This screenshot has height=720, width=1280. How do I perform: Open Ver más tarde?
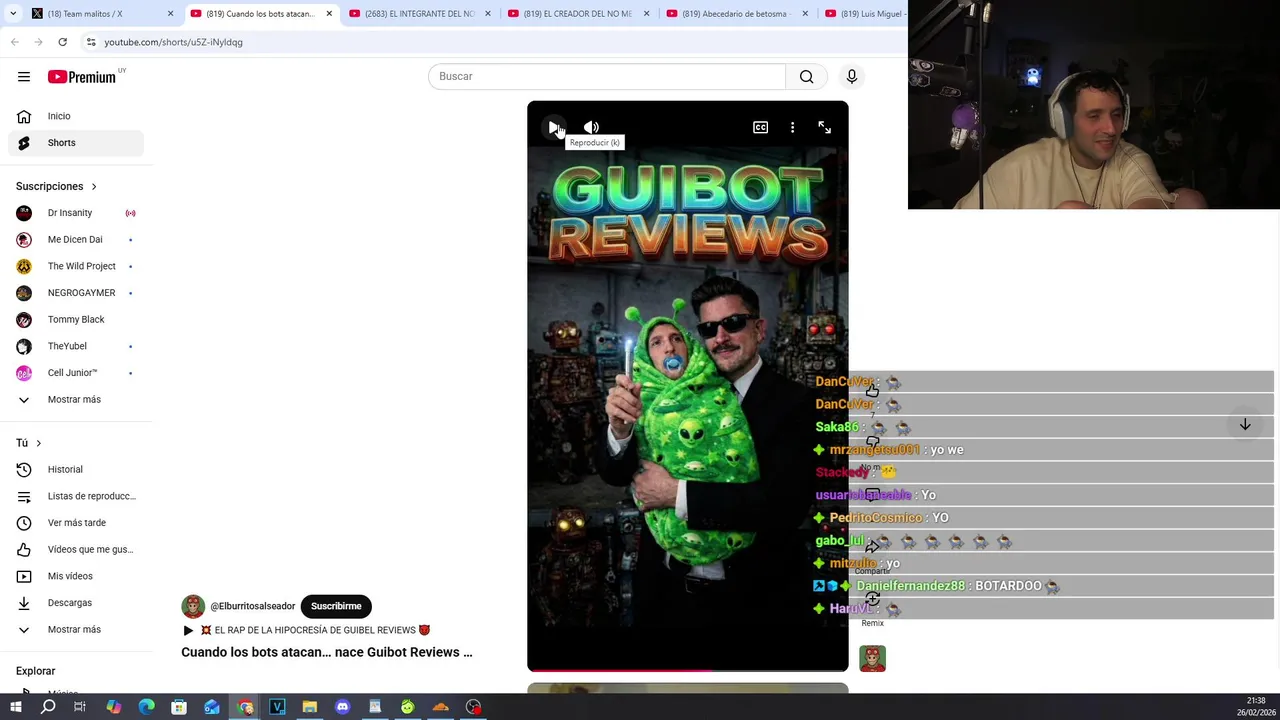pyautogui.click(x=76, y=523)
